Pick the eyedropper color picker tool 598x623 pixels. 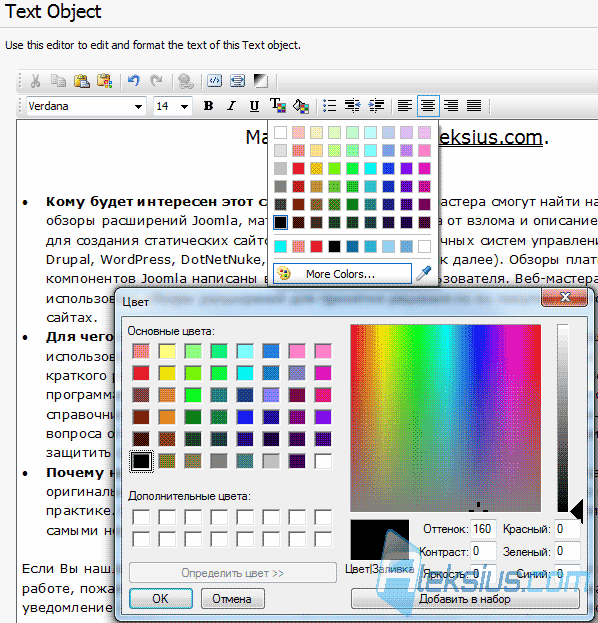pos(424,274)
